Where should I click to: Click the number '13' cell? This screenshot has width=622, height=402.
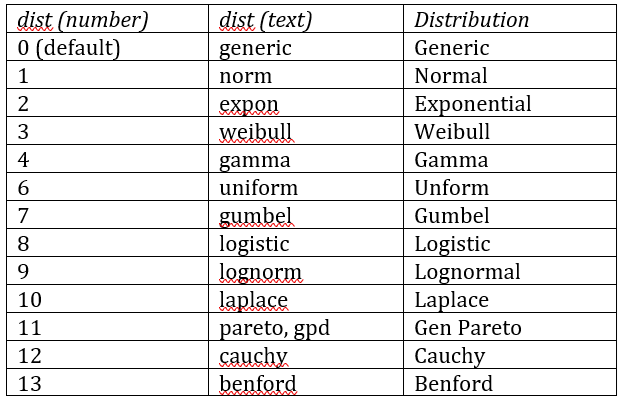click(107, 383)
